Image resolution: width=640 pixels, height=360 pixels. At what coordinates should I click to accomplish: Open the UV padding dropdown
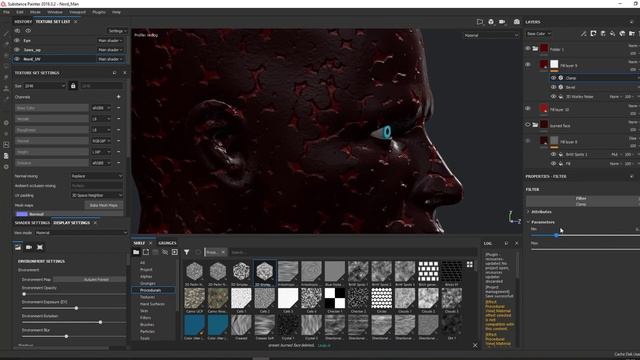pos(97,195)
